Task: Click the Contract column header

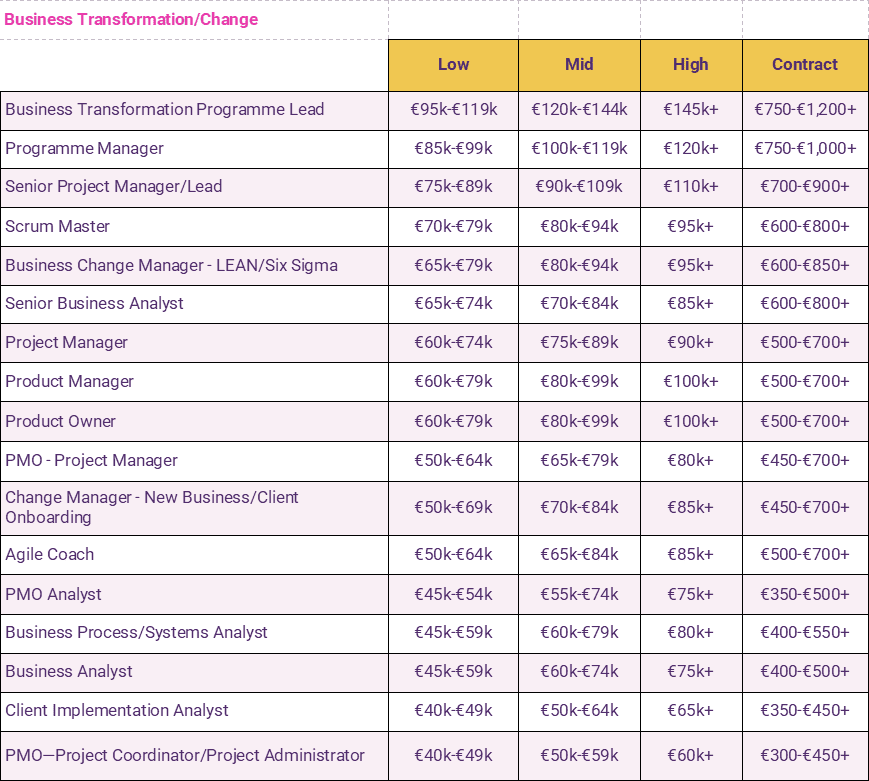Action: (x=804, y=65)
